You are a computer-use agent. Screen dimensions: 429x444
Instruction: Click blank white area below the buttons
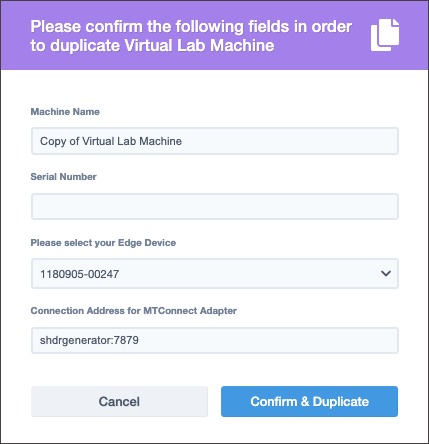point(214,430)
